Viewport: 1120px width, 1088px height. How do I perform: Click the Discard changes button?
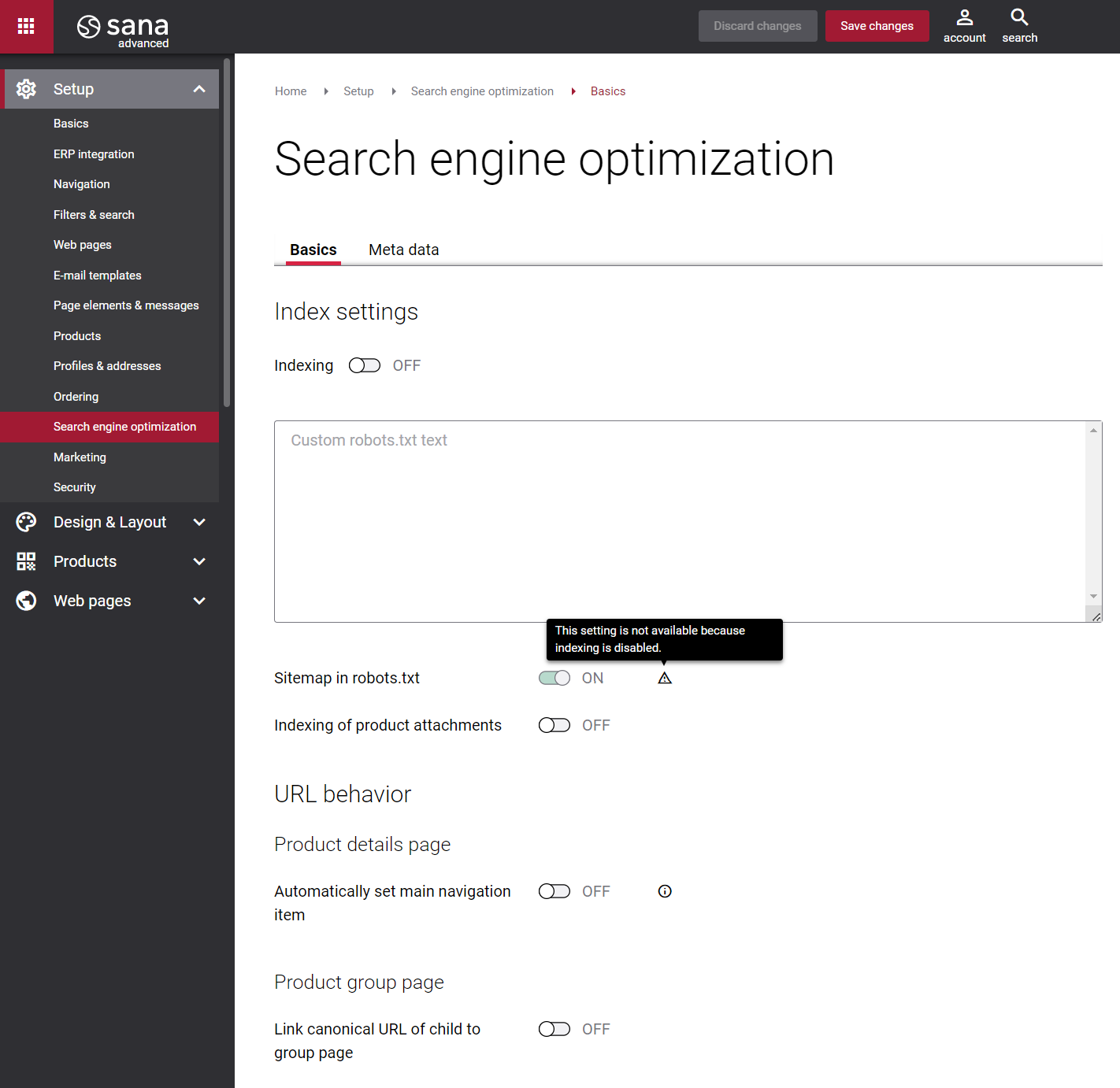tap(758, 26)
